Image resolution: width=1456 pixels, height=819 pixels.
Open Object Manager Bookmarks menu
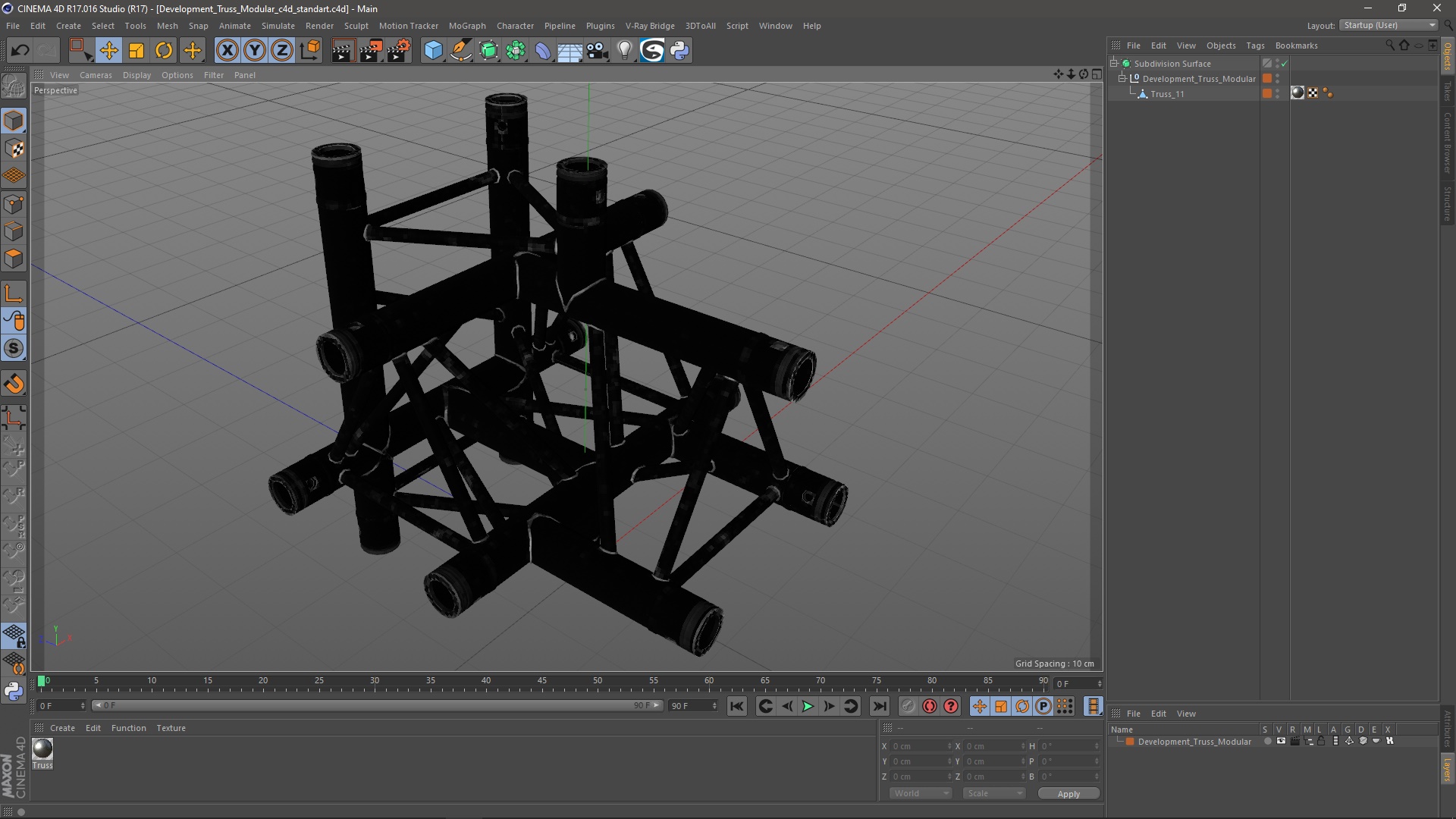point(1296,45)
